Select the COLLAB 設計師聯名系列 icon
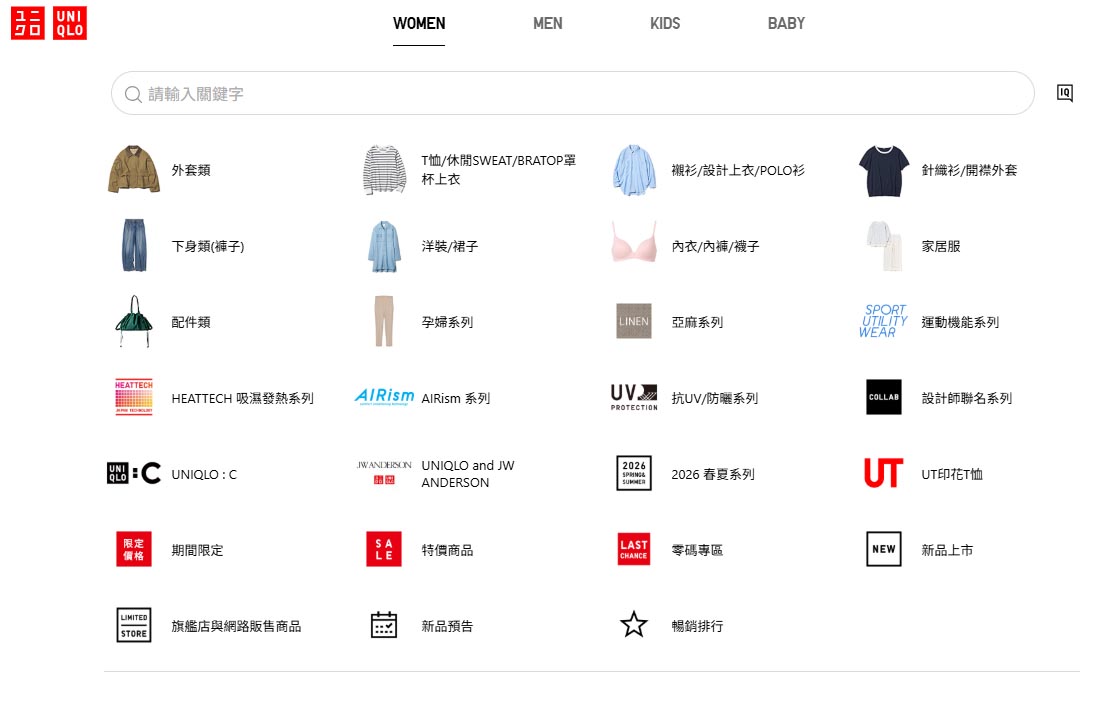Image resolution: width=1118 pixels, height=713 pixels. tap(883, 397)
